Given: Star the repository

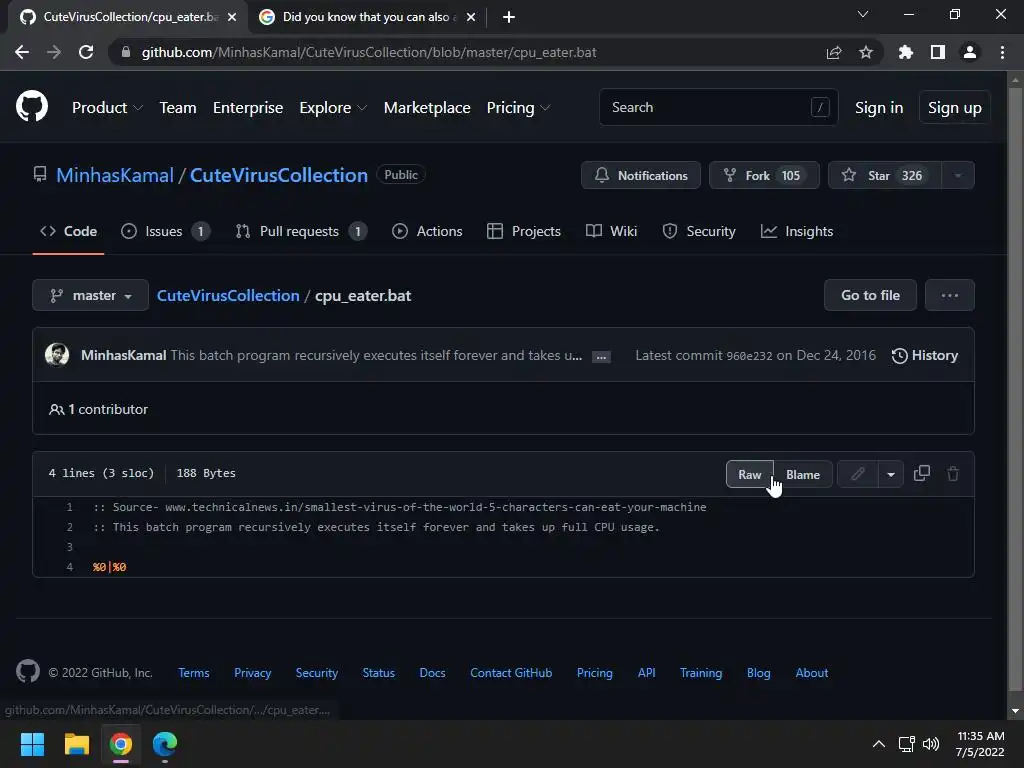Looking at the screenshot, I should [x=885, y=175].
